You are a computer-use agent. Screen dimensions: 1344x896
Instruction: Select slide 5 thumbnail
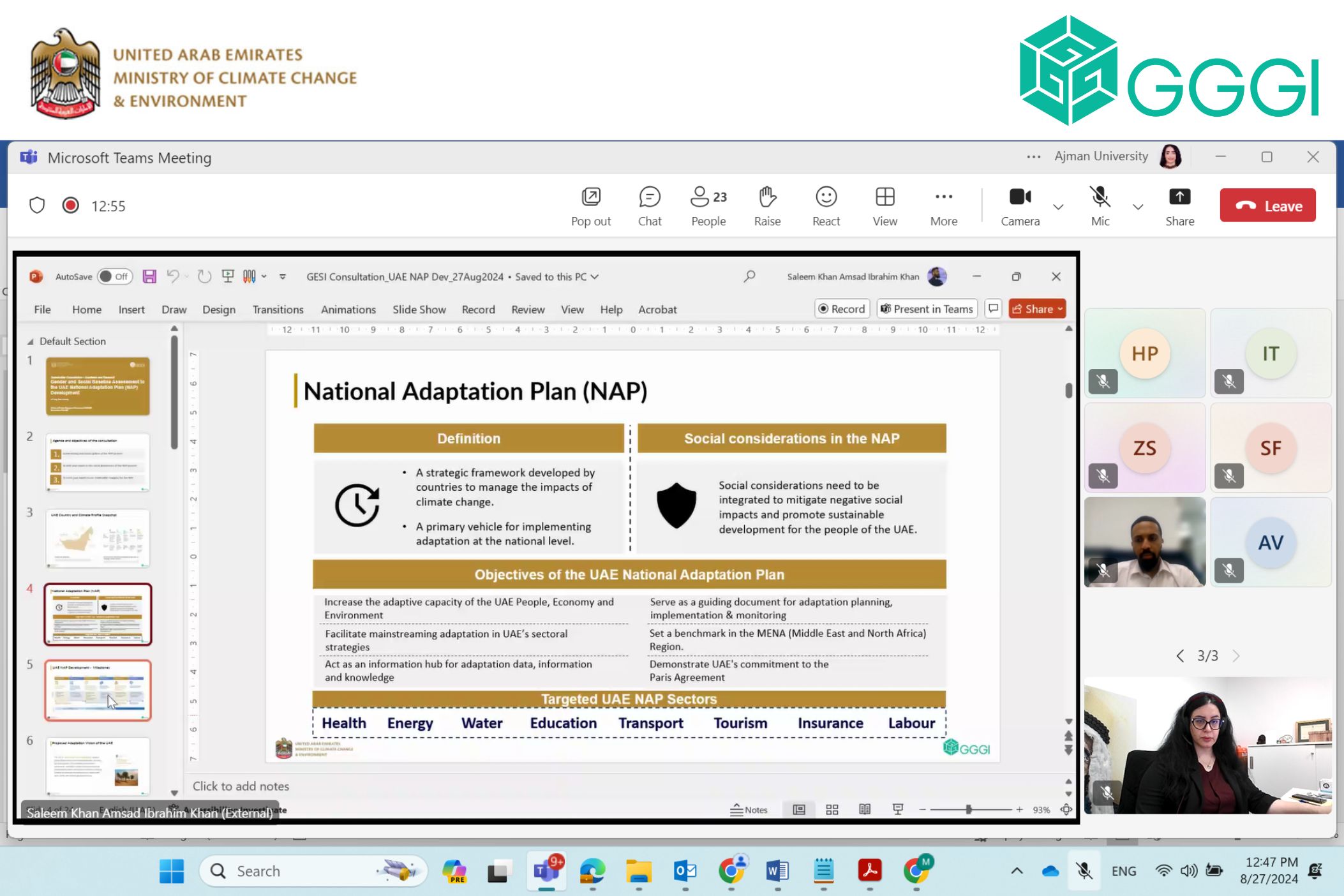tap(98, 691)
